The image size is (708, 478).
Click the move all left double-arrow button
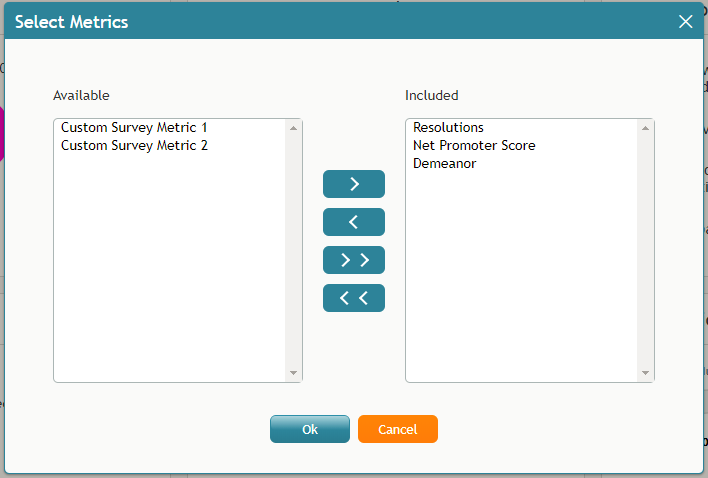point(354,298)
